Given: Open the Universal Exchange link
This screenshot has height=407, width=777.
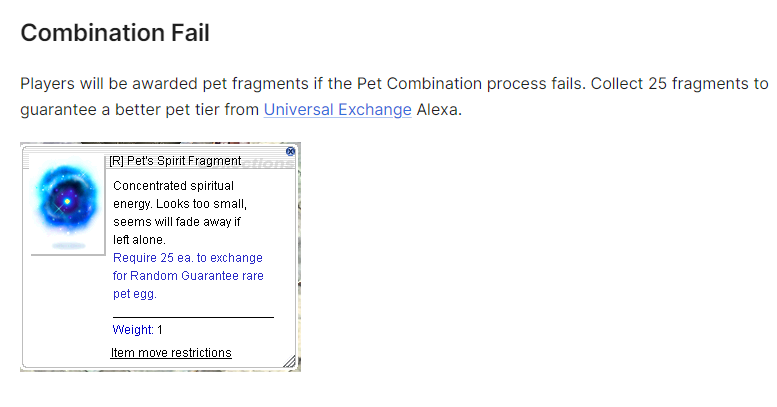Looking at the screenshot, I should pos(337,110).
